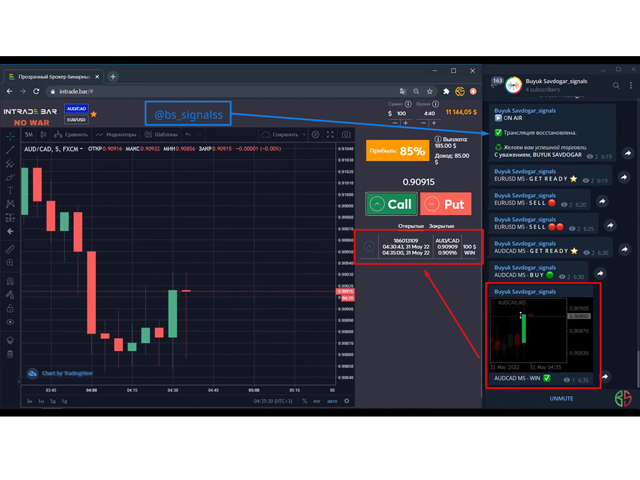
Task: Decrease the trade time with minus
Action: (x=423, y=123)
